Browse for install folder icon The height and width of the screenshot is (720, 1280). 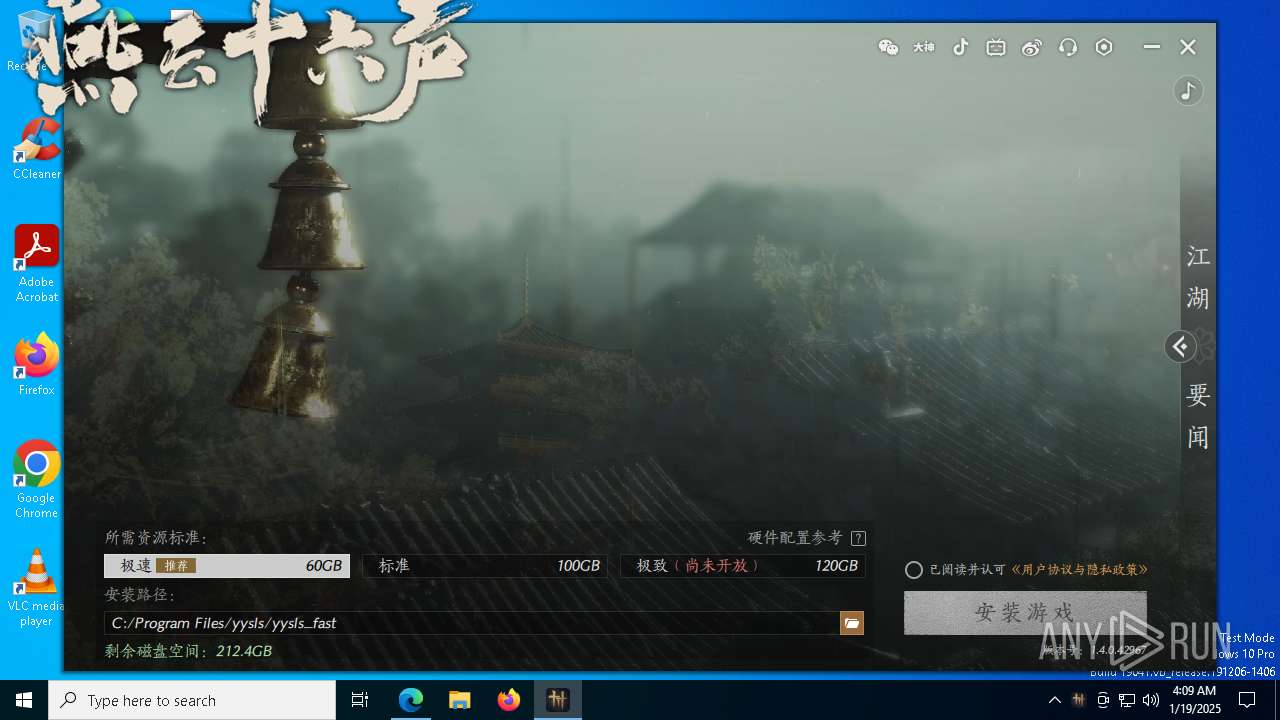pos(852,623)
